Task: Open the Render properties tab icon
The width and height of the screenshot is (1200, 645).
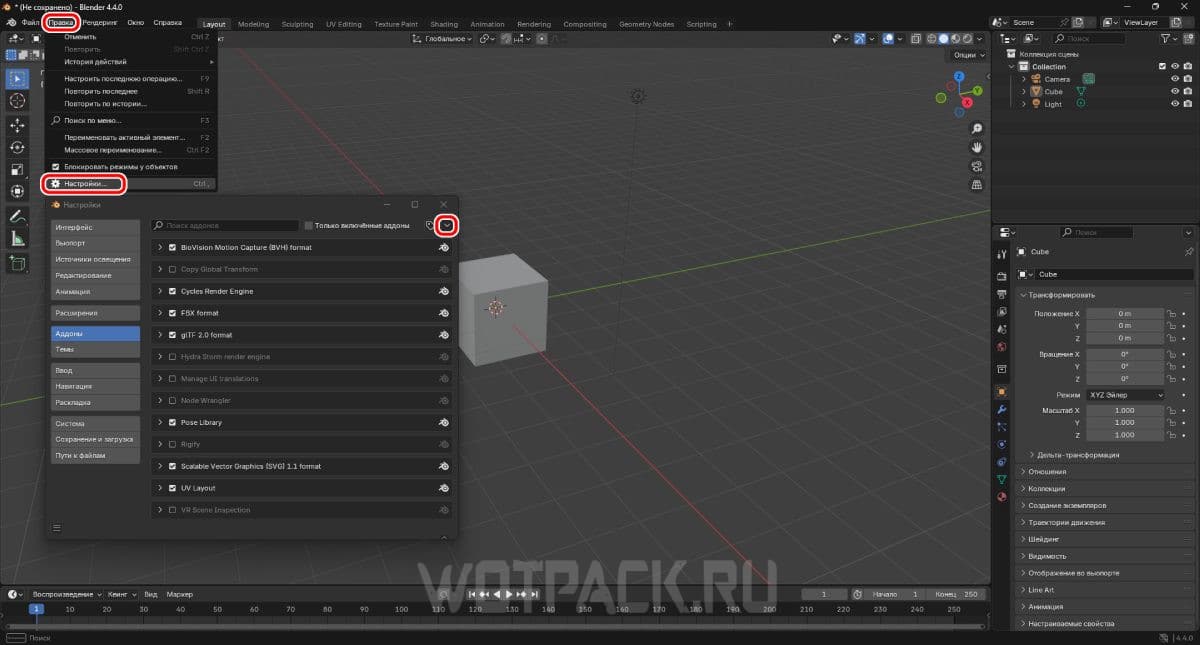Action: 1001,276
